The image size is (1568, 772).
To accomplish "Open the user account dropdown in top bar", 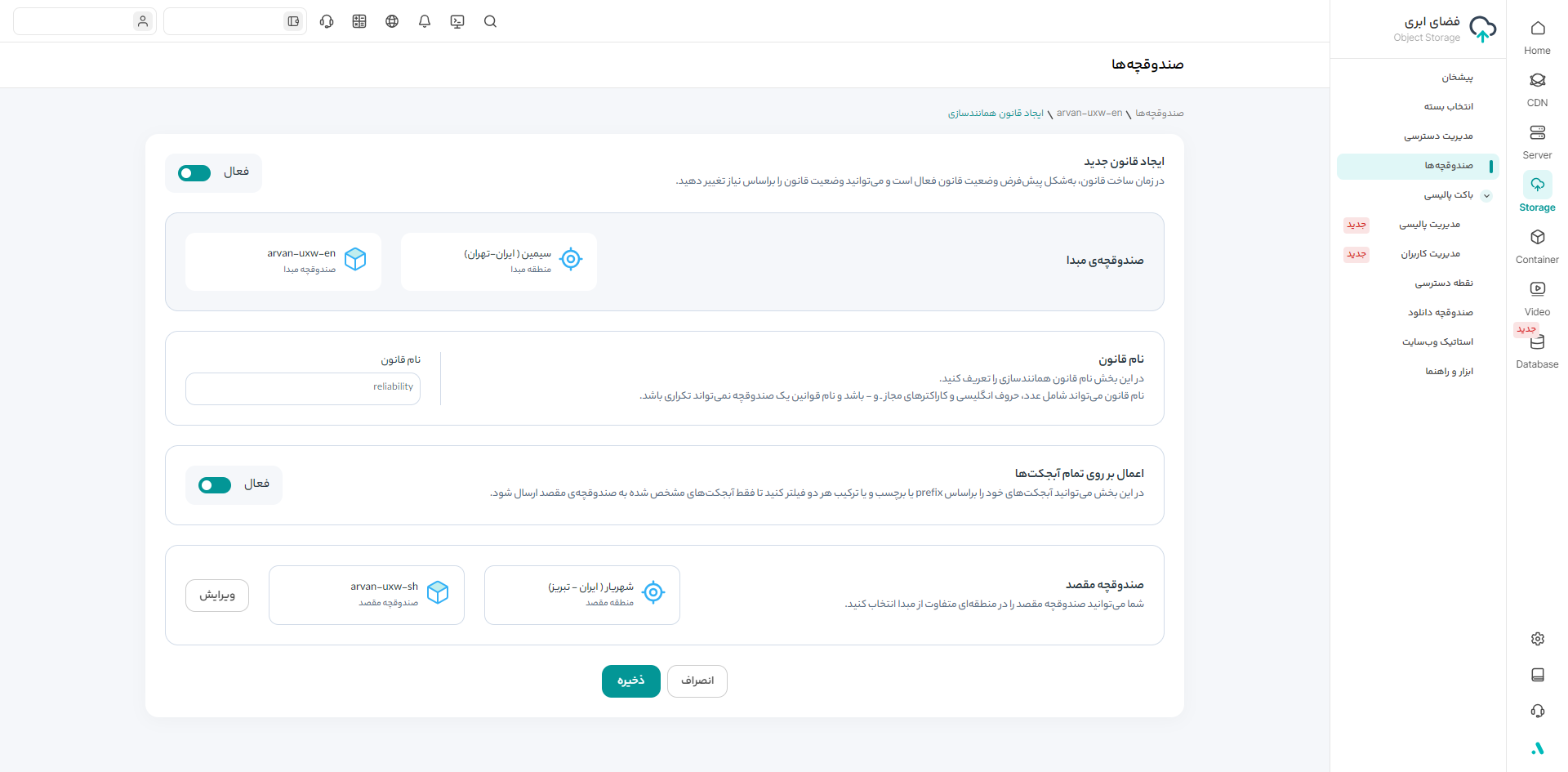I will [x=85, y=21].
